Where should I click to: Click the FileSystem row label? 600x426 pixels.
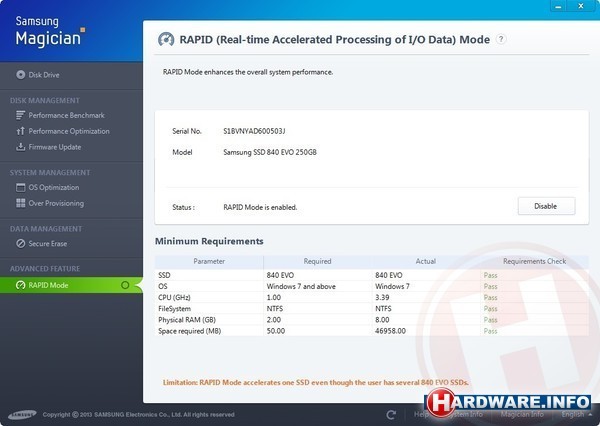(174, 308)
